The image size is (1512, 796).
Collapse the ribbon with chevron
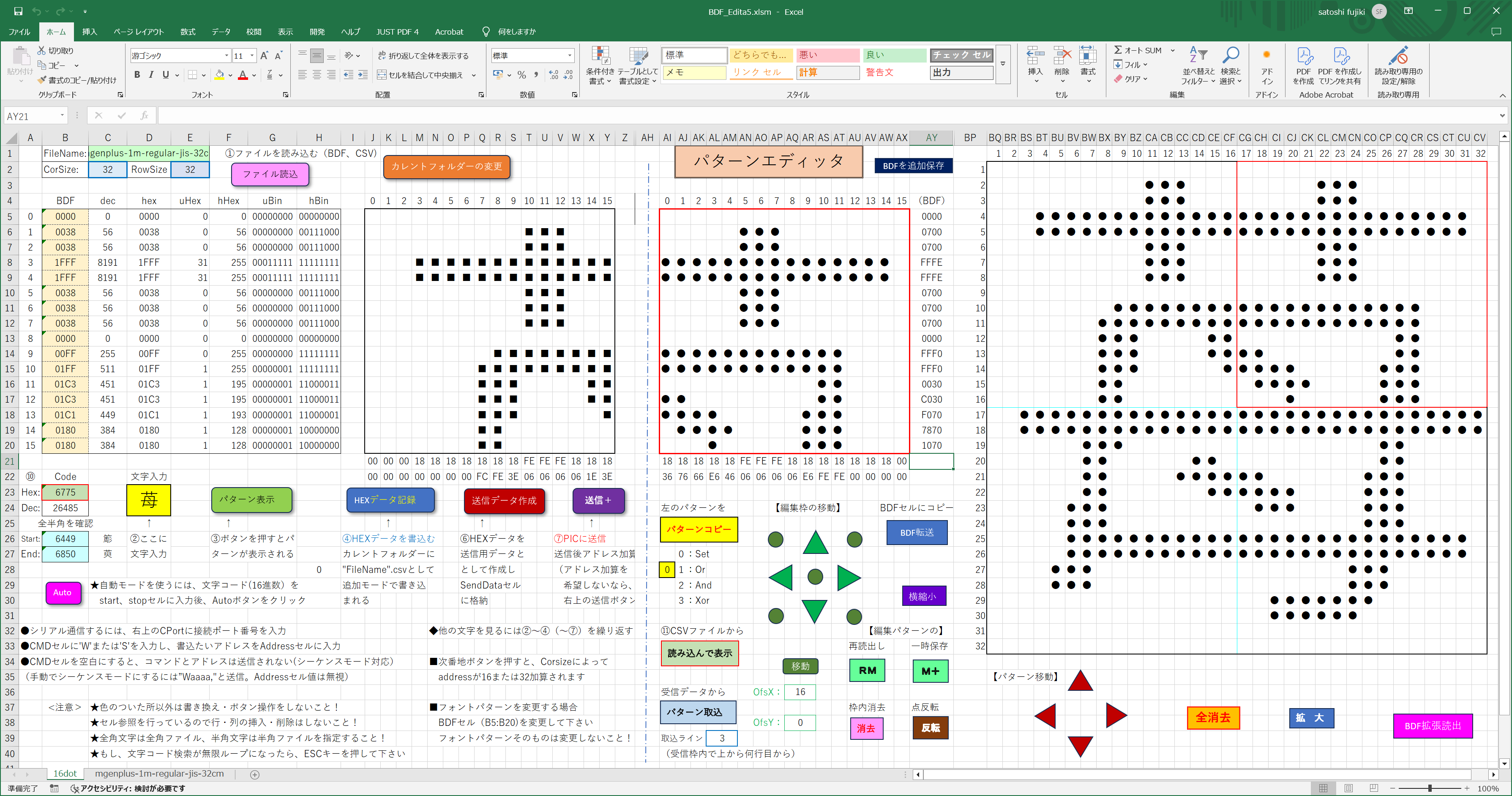1503,95
